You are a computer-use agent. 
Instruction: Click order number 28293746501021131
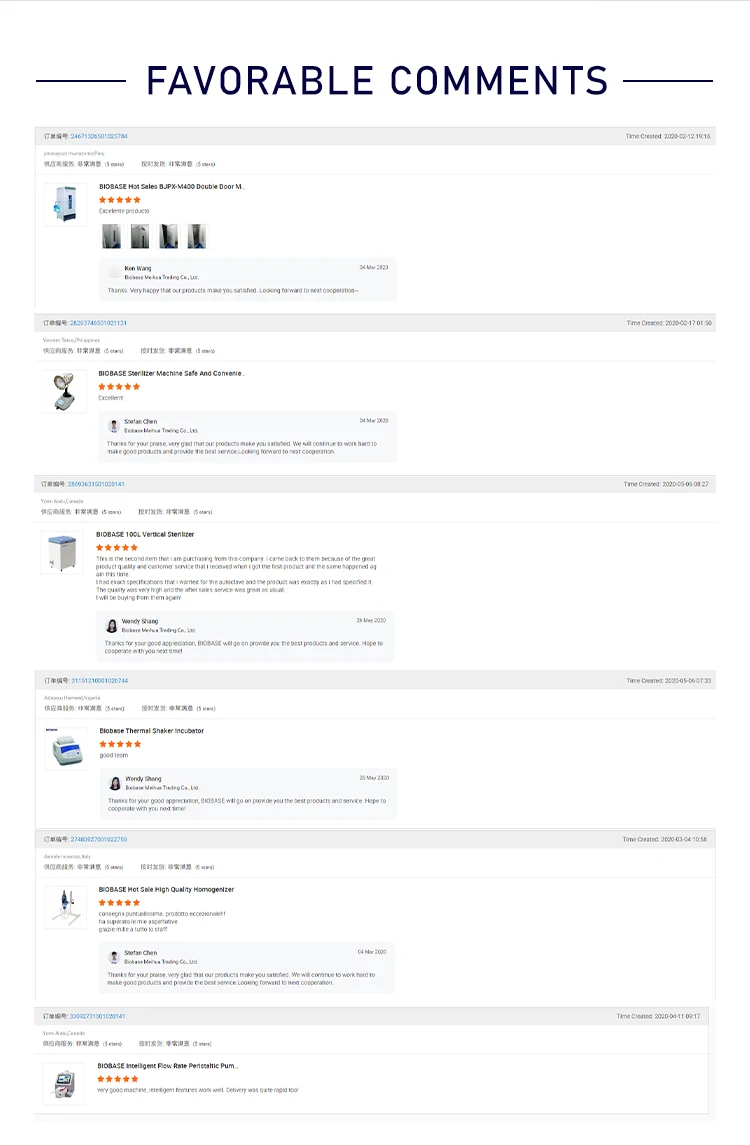pyautogui.click(x=98, y=323)
